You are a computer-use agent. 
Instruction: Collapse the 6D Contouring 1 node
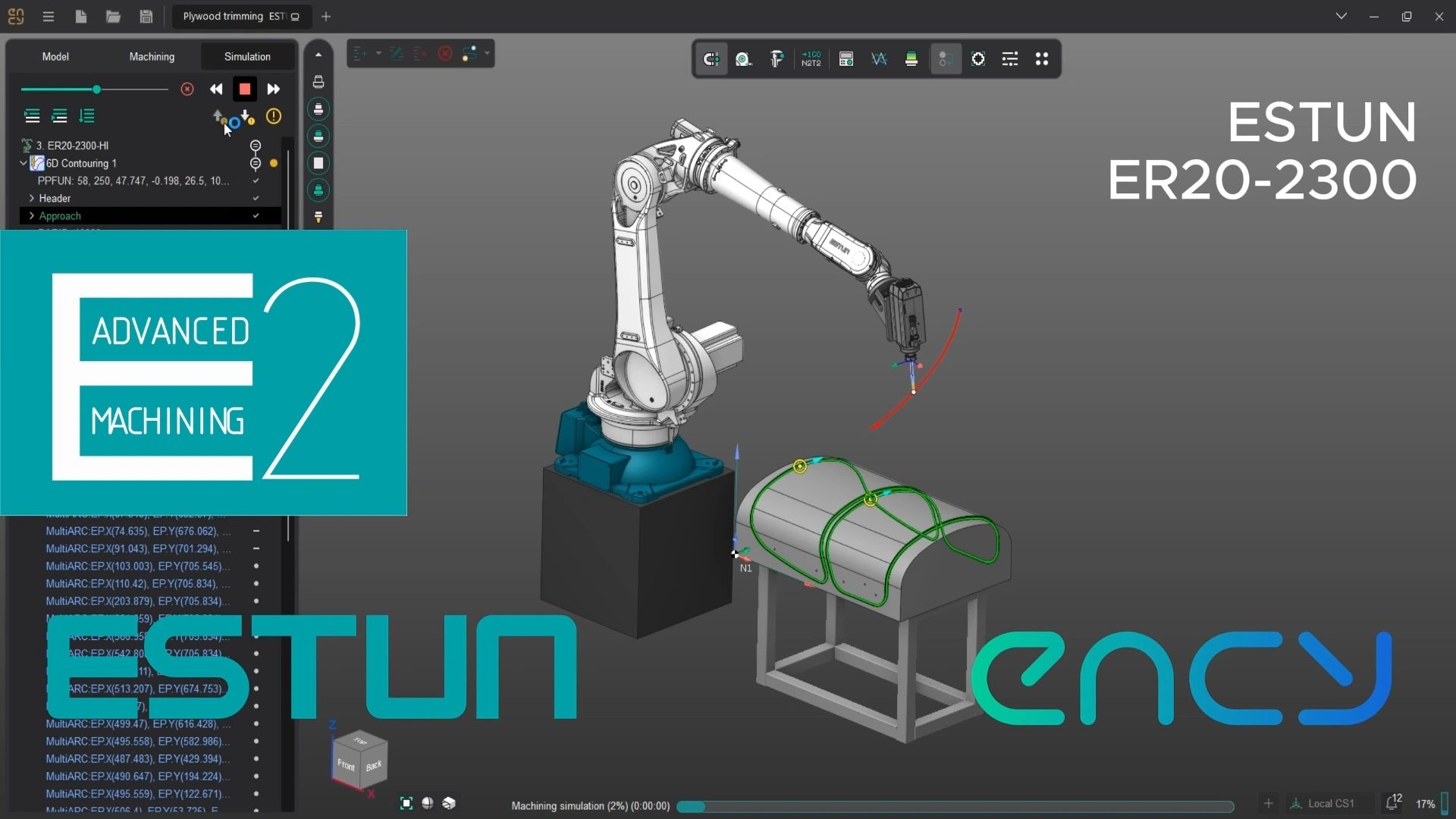click(x=24, y=163)
